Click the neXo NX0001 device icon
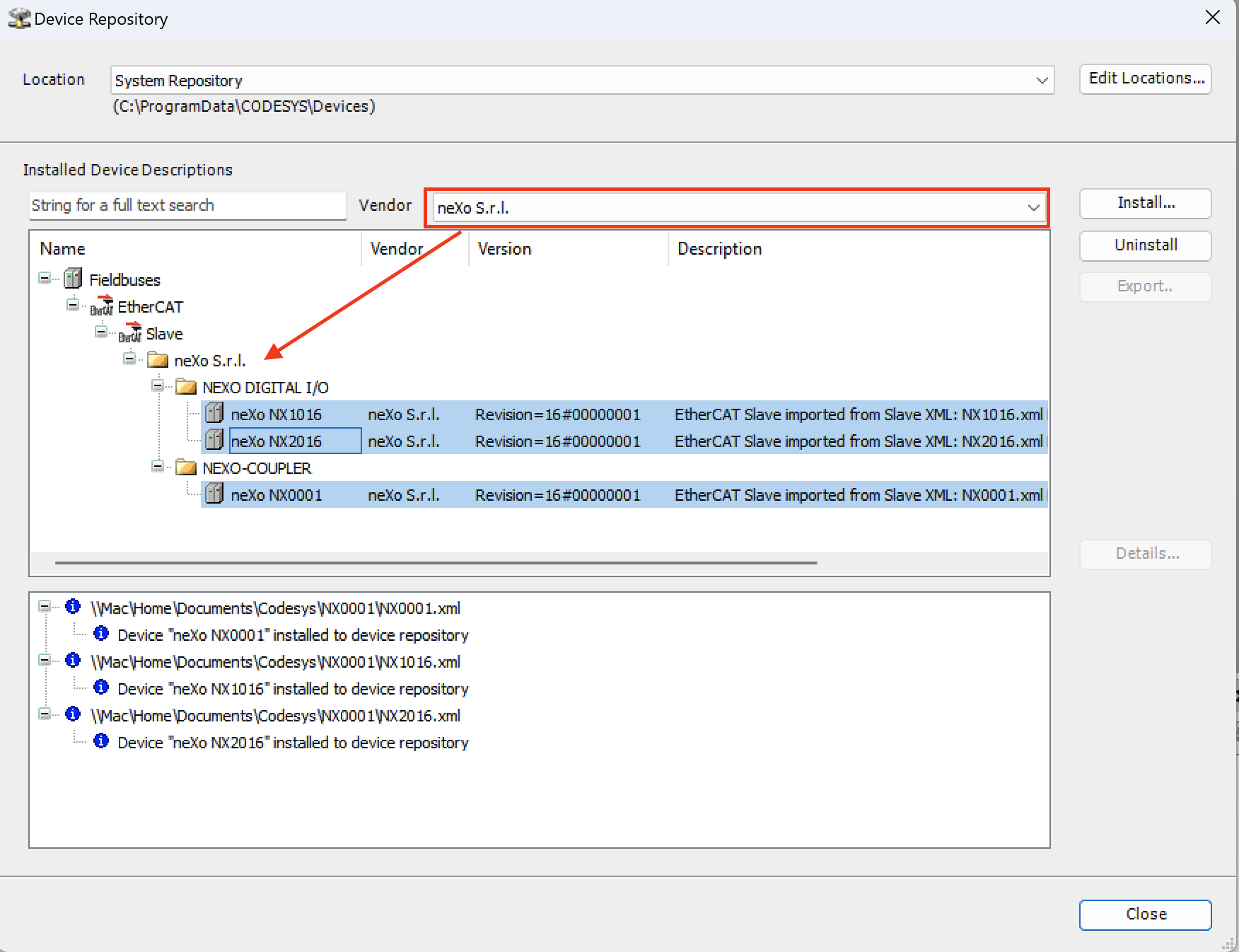 (214, 494)
